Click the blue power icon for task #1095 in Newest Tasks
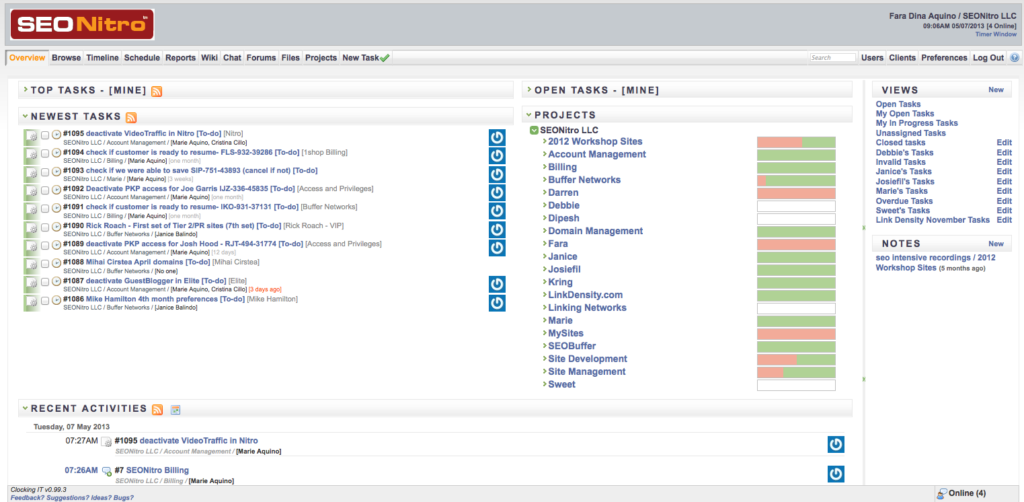 497,137
